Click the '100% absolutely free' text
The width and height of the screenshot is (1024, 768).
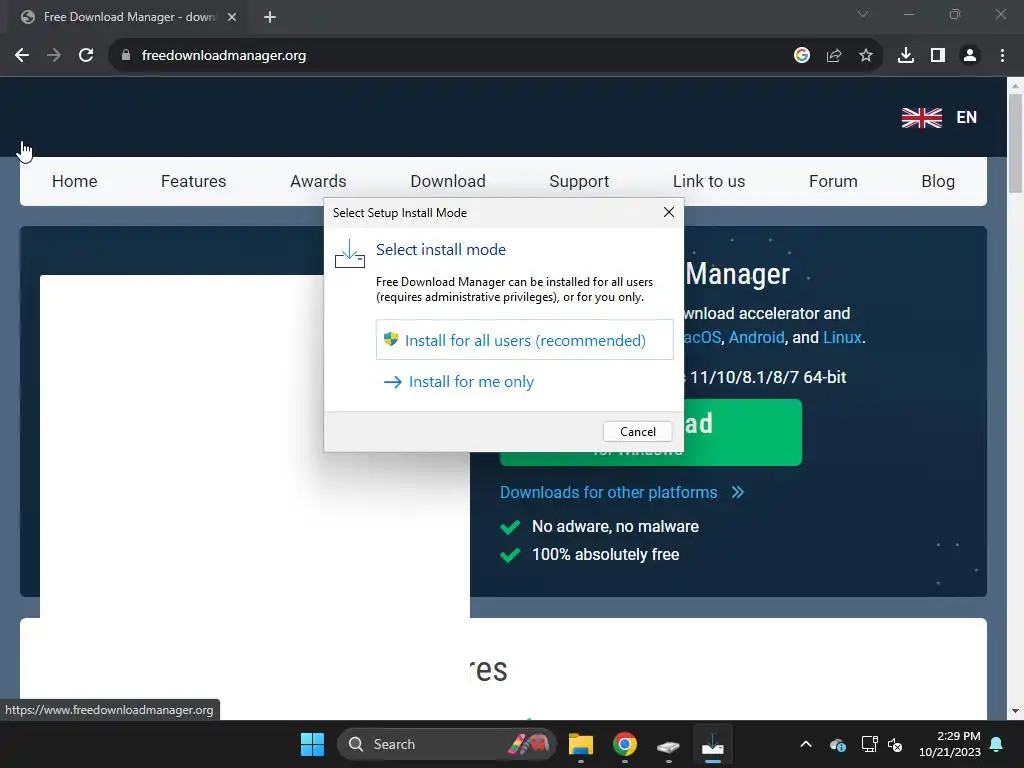click(605, 554)
